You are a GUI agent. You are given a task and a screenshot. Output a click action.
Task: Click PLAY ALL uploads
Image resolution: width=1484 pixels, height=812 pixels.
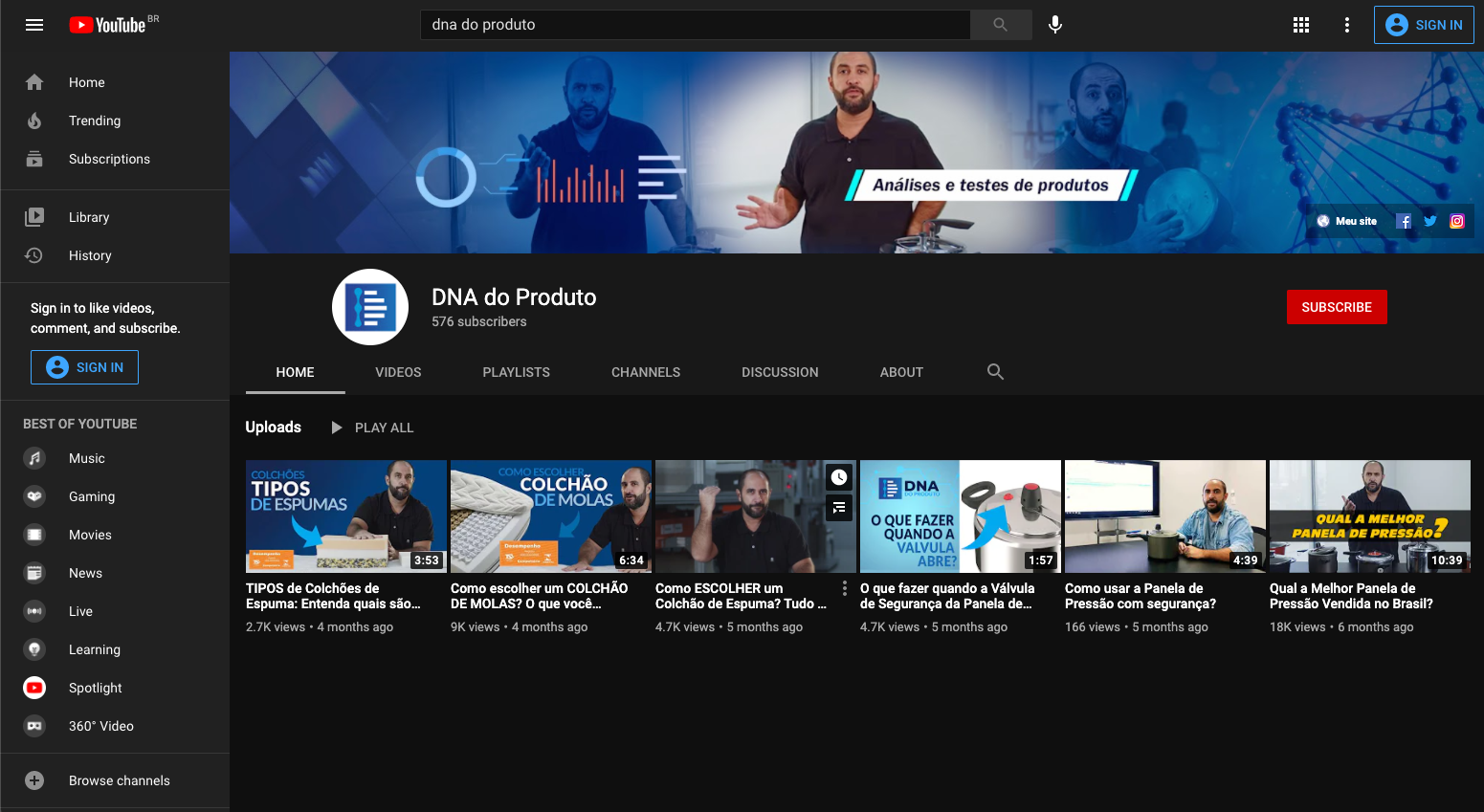click(x=372, y=428)
